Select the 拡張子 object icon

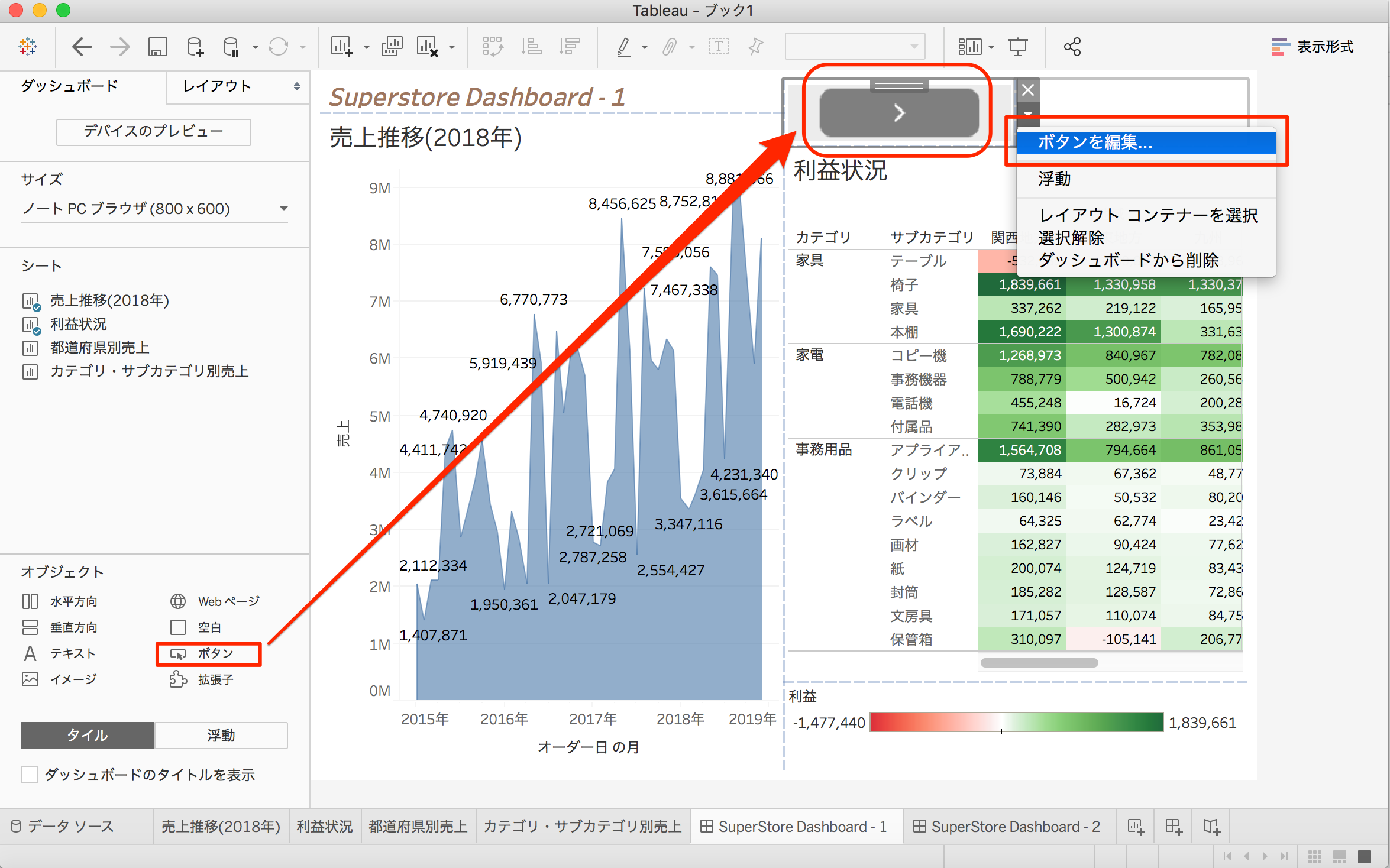point(178,679)
